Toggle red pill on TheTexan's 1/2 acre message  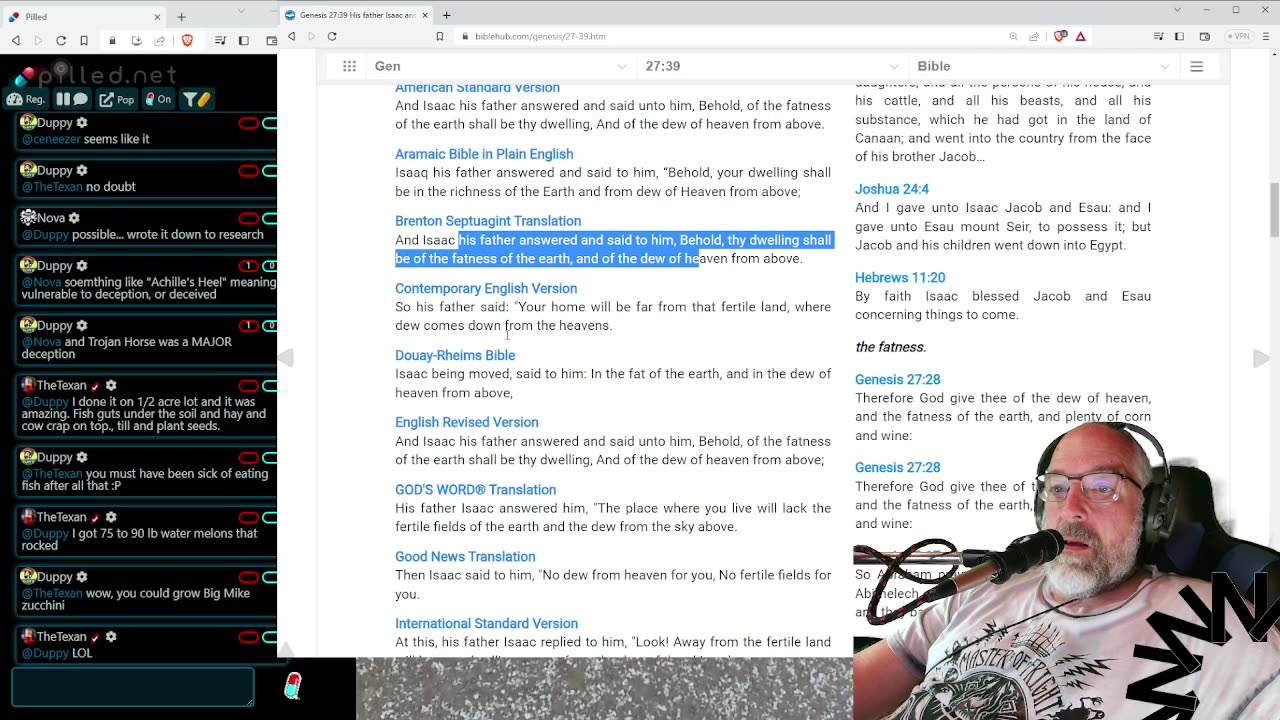pos(248,386)
